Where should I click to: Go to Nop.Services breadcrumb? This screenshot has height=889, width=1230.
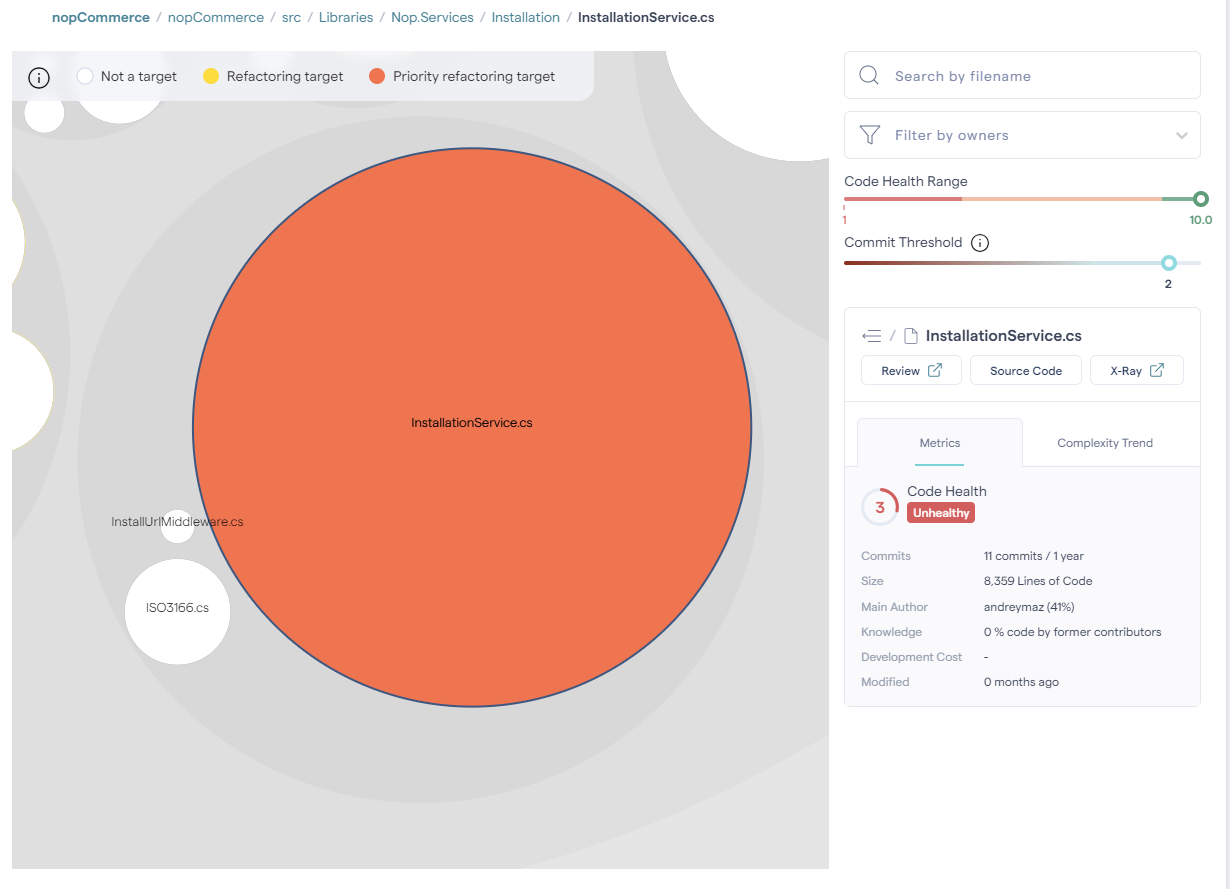(x=432, y=17)
